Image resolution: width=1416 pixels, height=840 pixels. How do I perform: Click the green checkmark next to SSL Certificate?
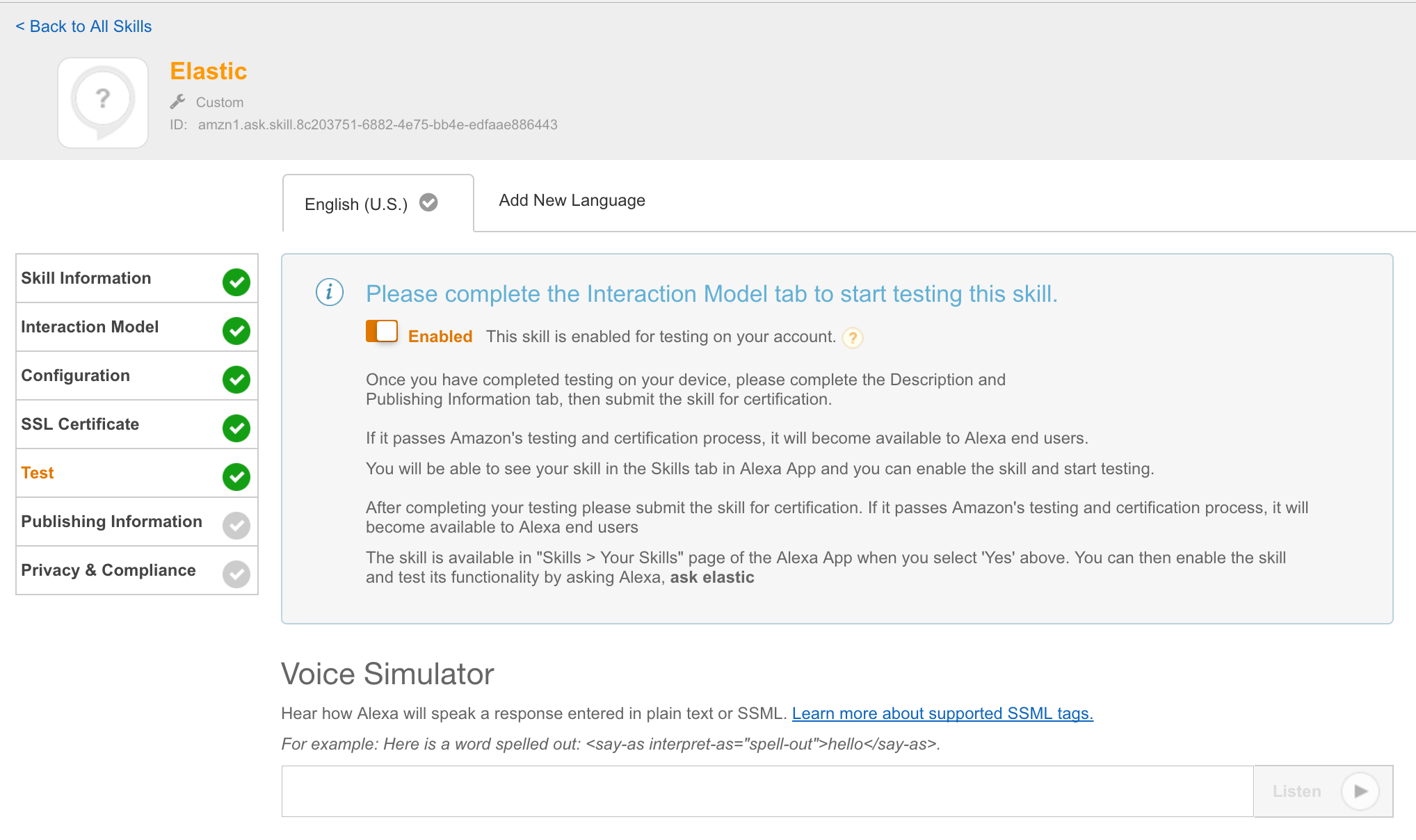pyautogui.click(x=236, y=428)
